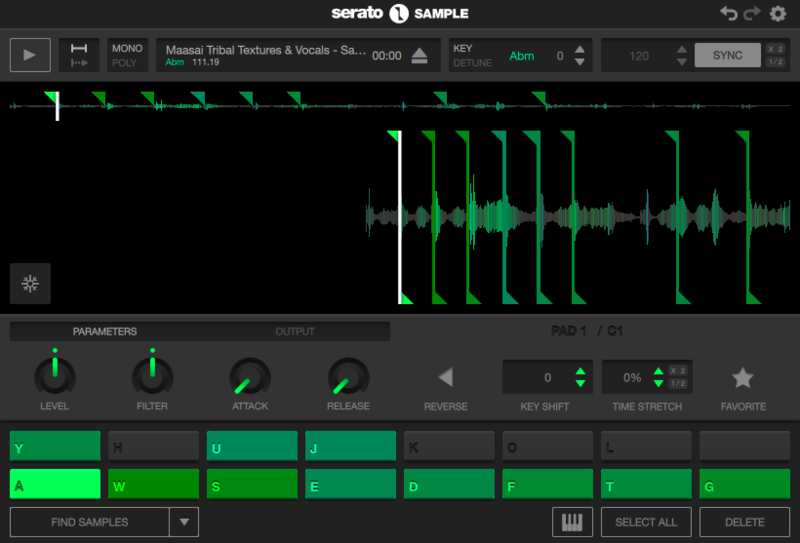Select pad F

click(547, 484)
